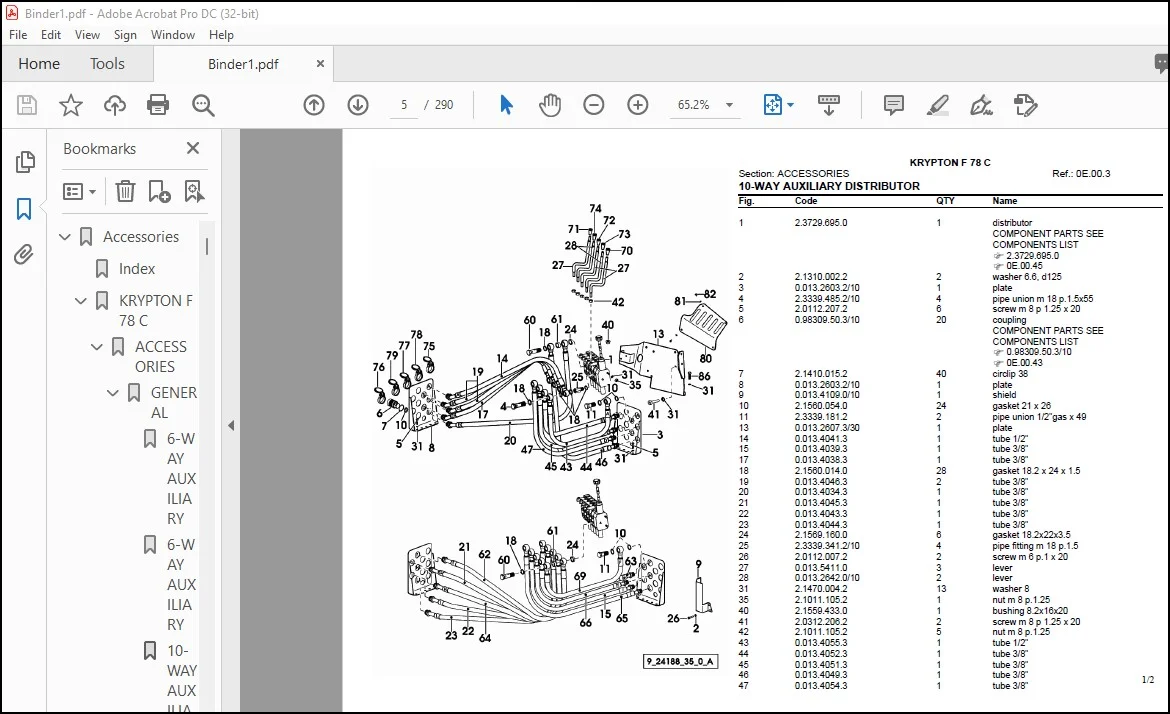Click the 'bushing 8.2x16x20' part name

[1030, 610]
